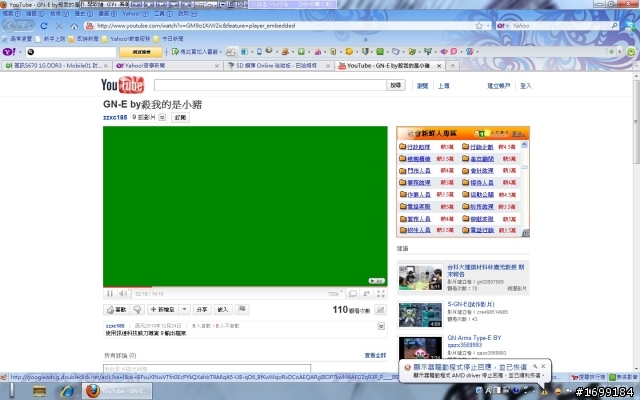The height and width of the screenshot is (400, 640).
Task: Click the browser stop loading icon
Action: tap(59, 26)
